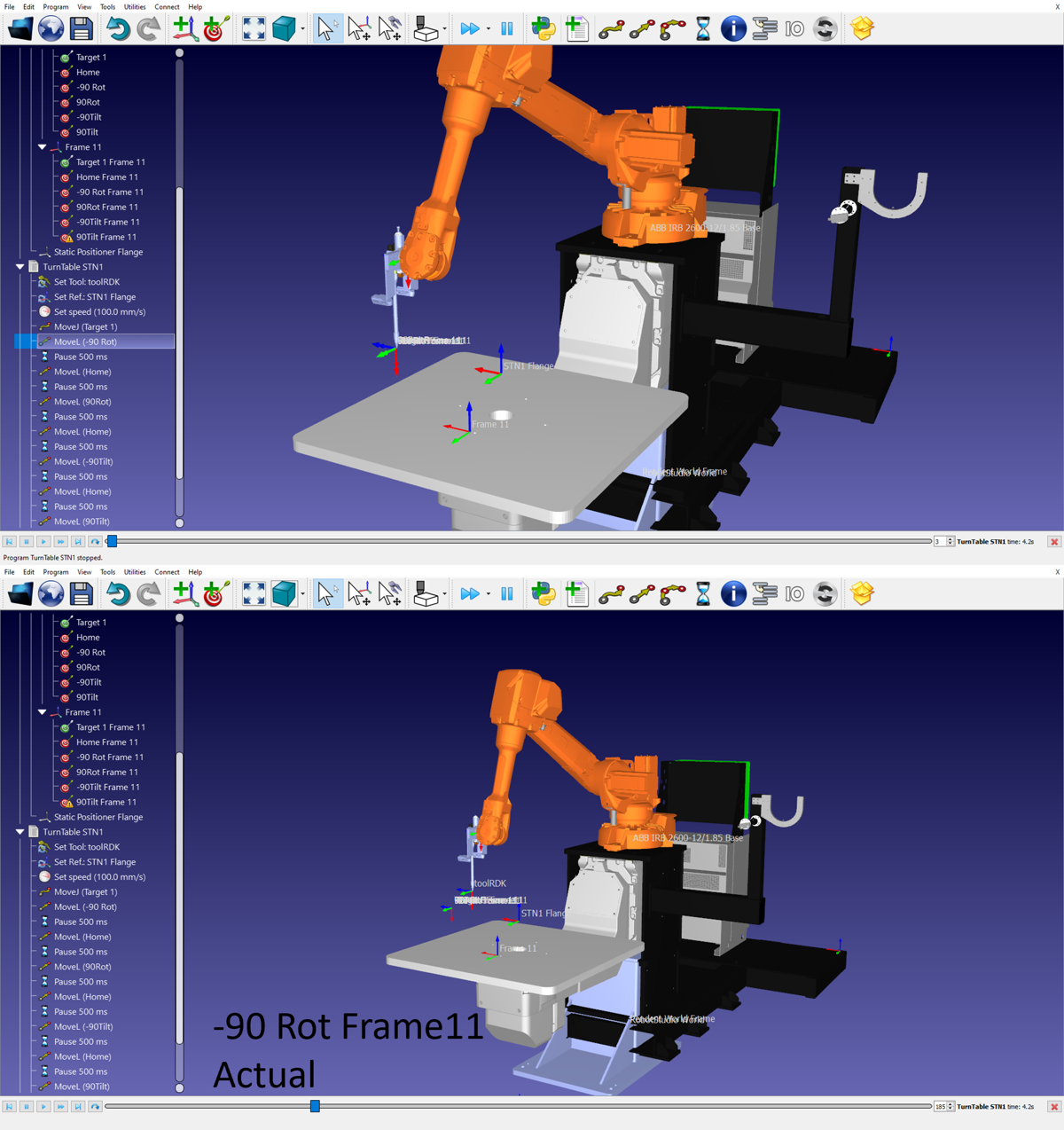Fit all to view in upper toolbar
This screenshot has height=1130, width=1064.
[x=254, y=28]
